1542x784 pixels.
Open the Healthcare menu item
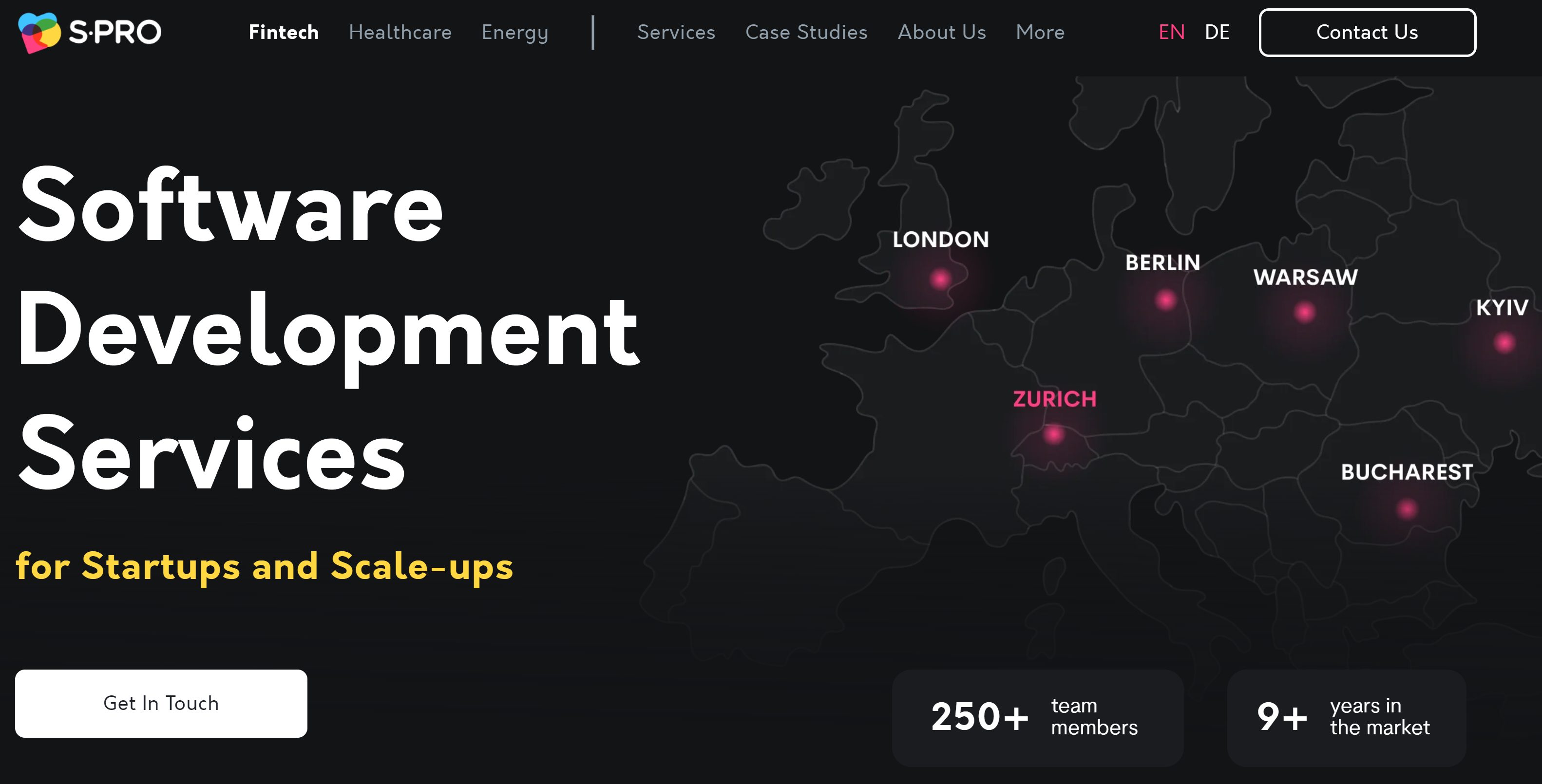pyautogui.click(x=400, y=32)
